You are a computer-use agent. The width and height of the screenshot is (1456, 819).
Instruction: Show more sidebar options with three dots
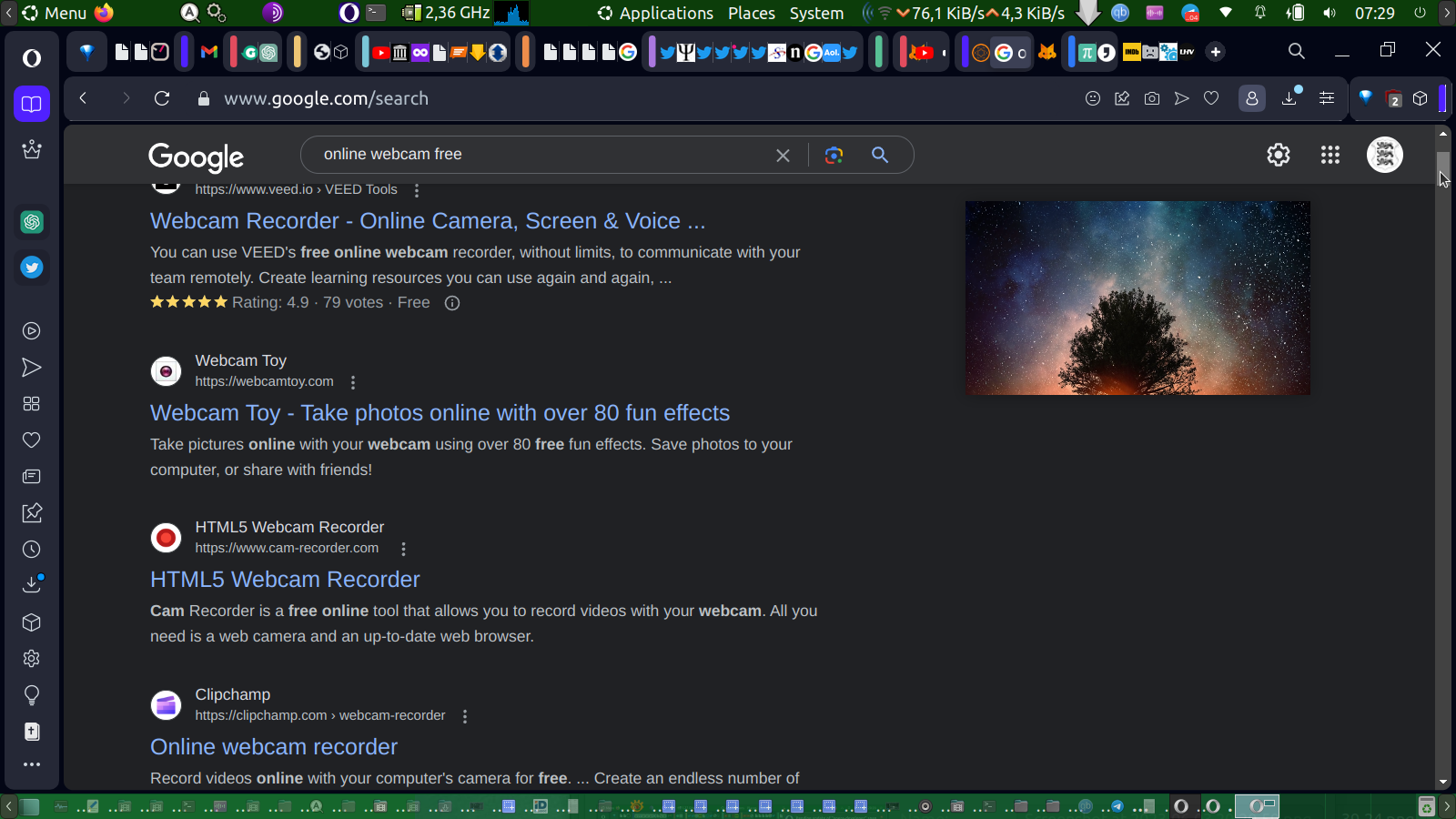click(32, 764)
